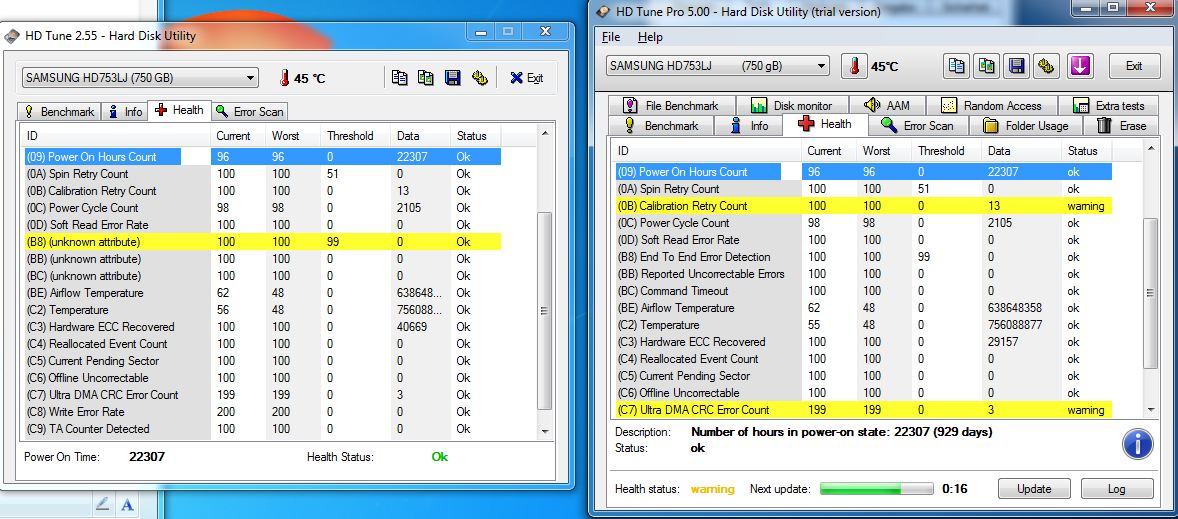Select (BB) Reported Uncorrectable Errors row
1178x519 pixels.
pyautogui.click(x=864, y=274)
